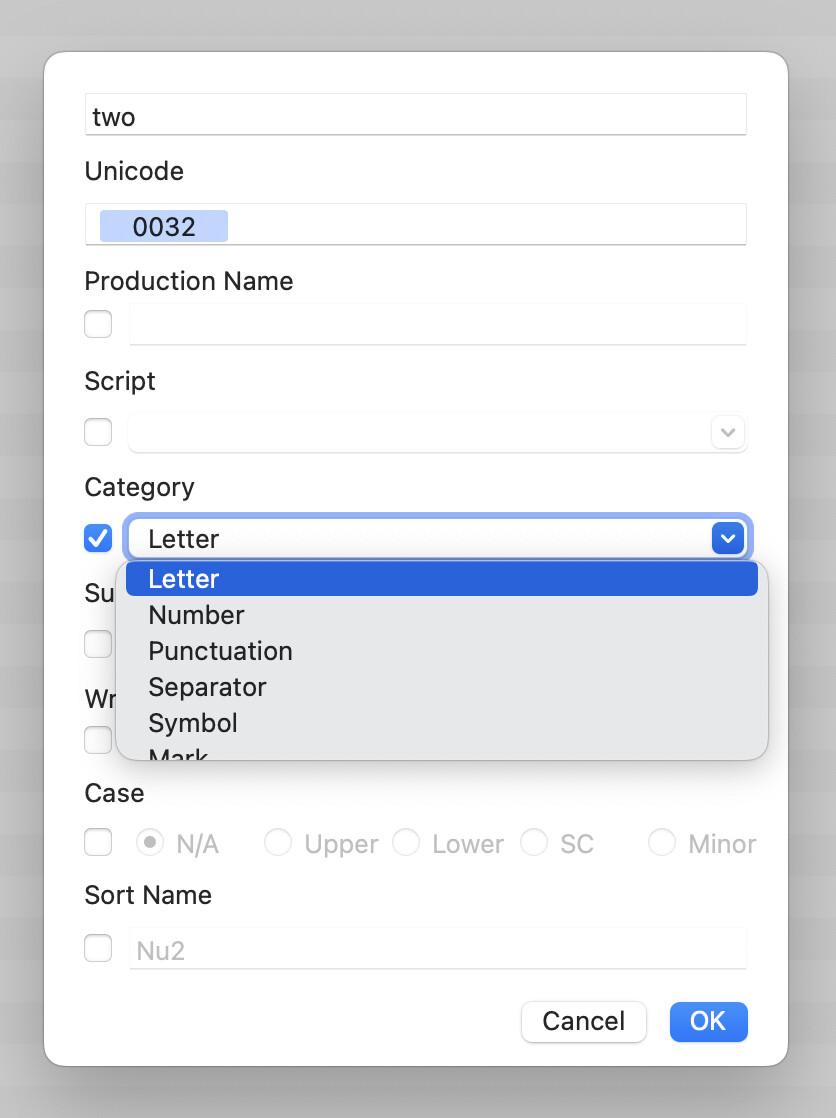Select the Lower case radio button

point(406,843)
